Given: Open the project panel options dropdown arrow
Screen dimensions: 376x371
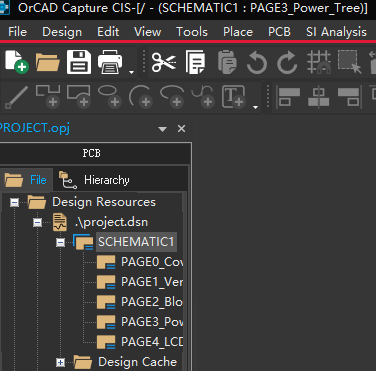Looking at the screenshot, I should point(162,129).
